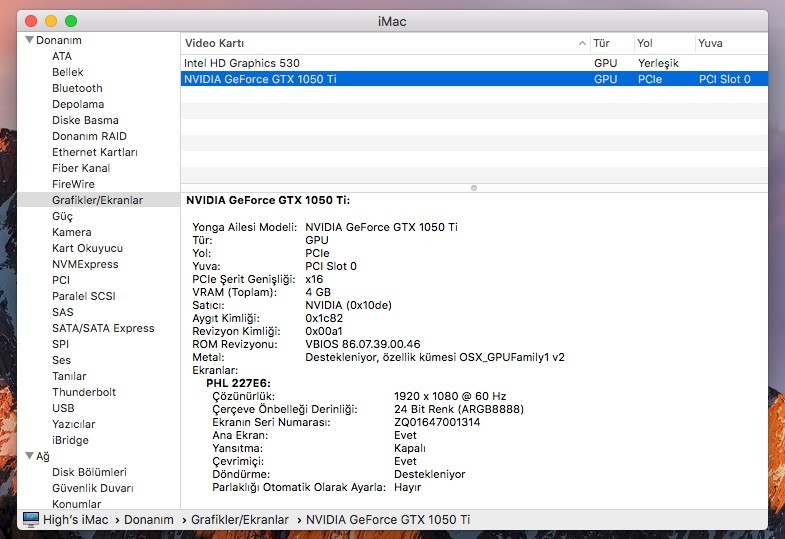
Task: Sort by the Video Kartı column header
Action: [x=380, y=44]
